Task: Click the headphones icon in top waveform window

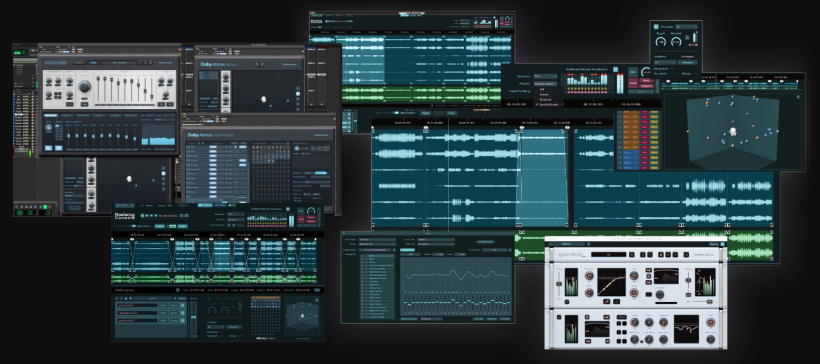Action: 351,21
